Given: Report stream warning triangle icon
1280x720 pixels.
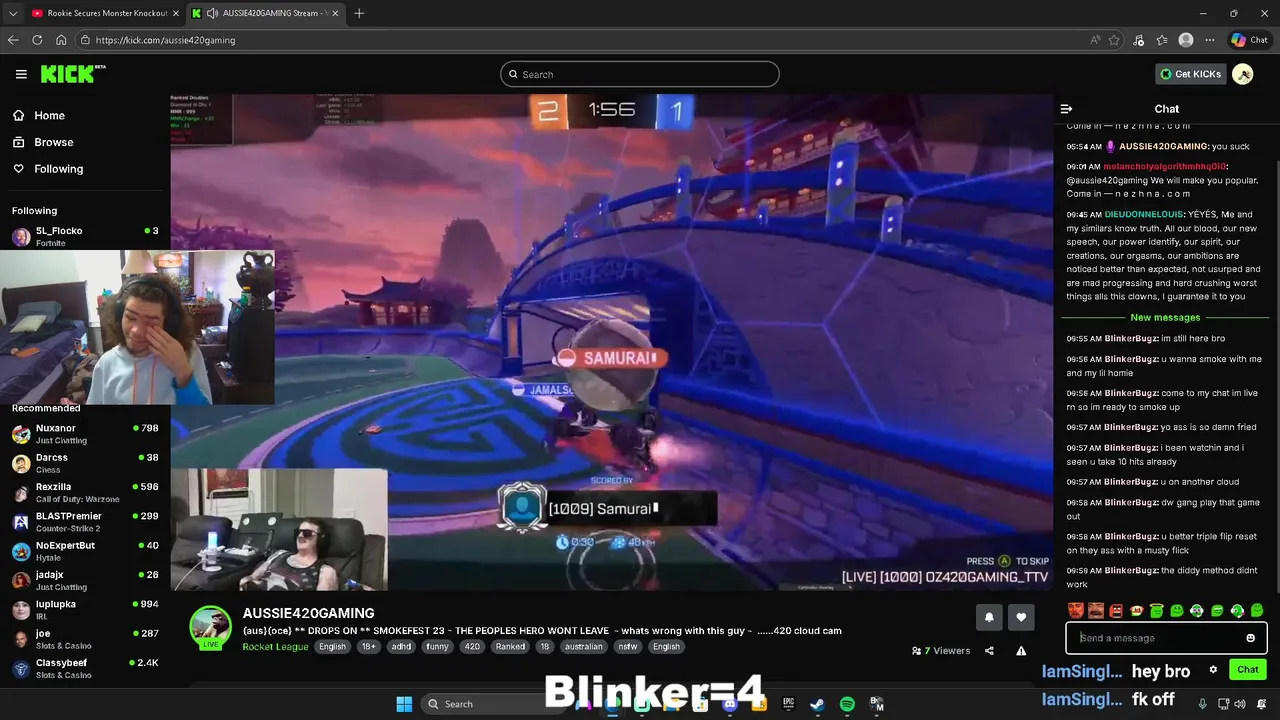Looking at the screenshot, I should pos(1021,651).
